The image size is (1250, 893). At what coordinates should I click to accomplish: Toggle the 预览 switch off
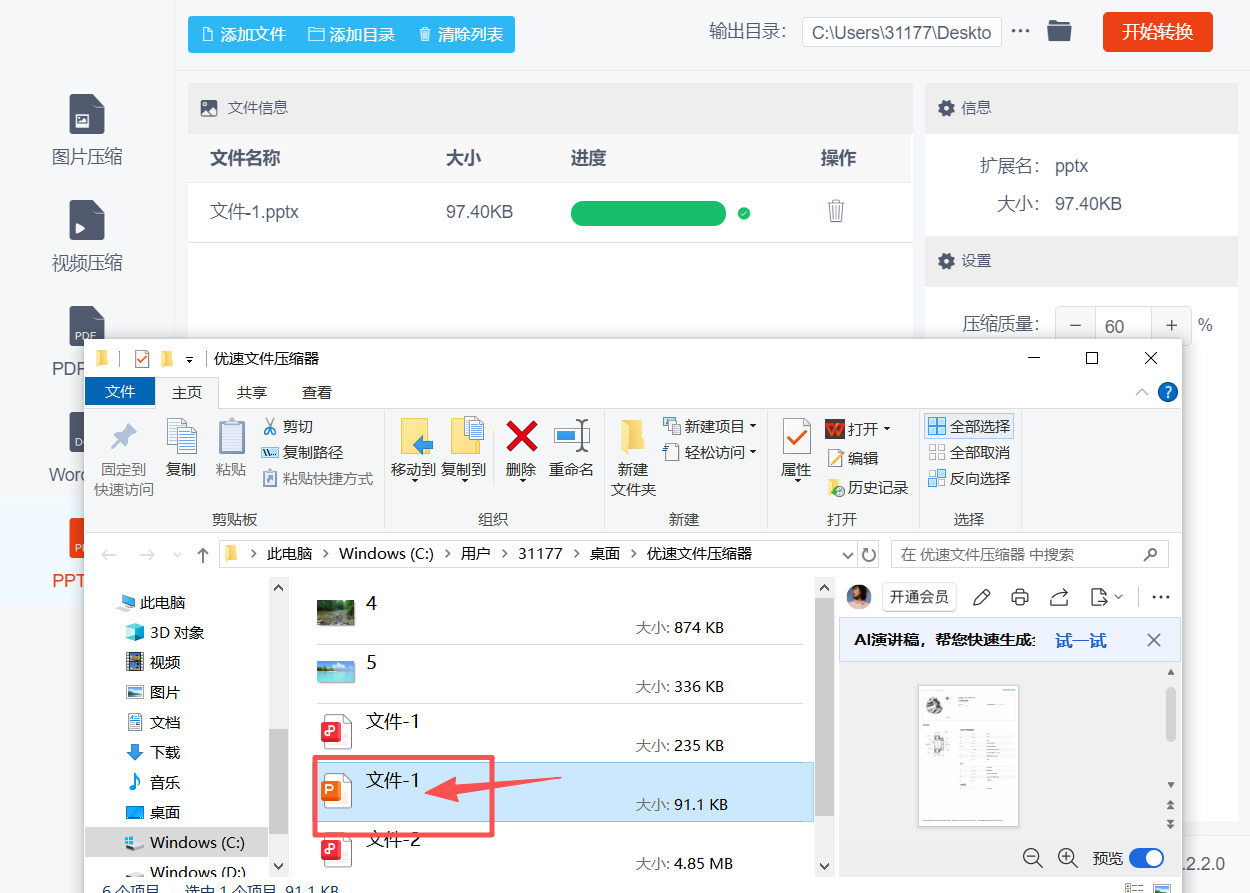click(x=1146, y=858)
